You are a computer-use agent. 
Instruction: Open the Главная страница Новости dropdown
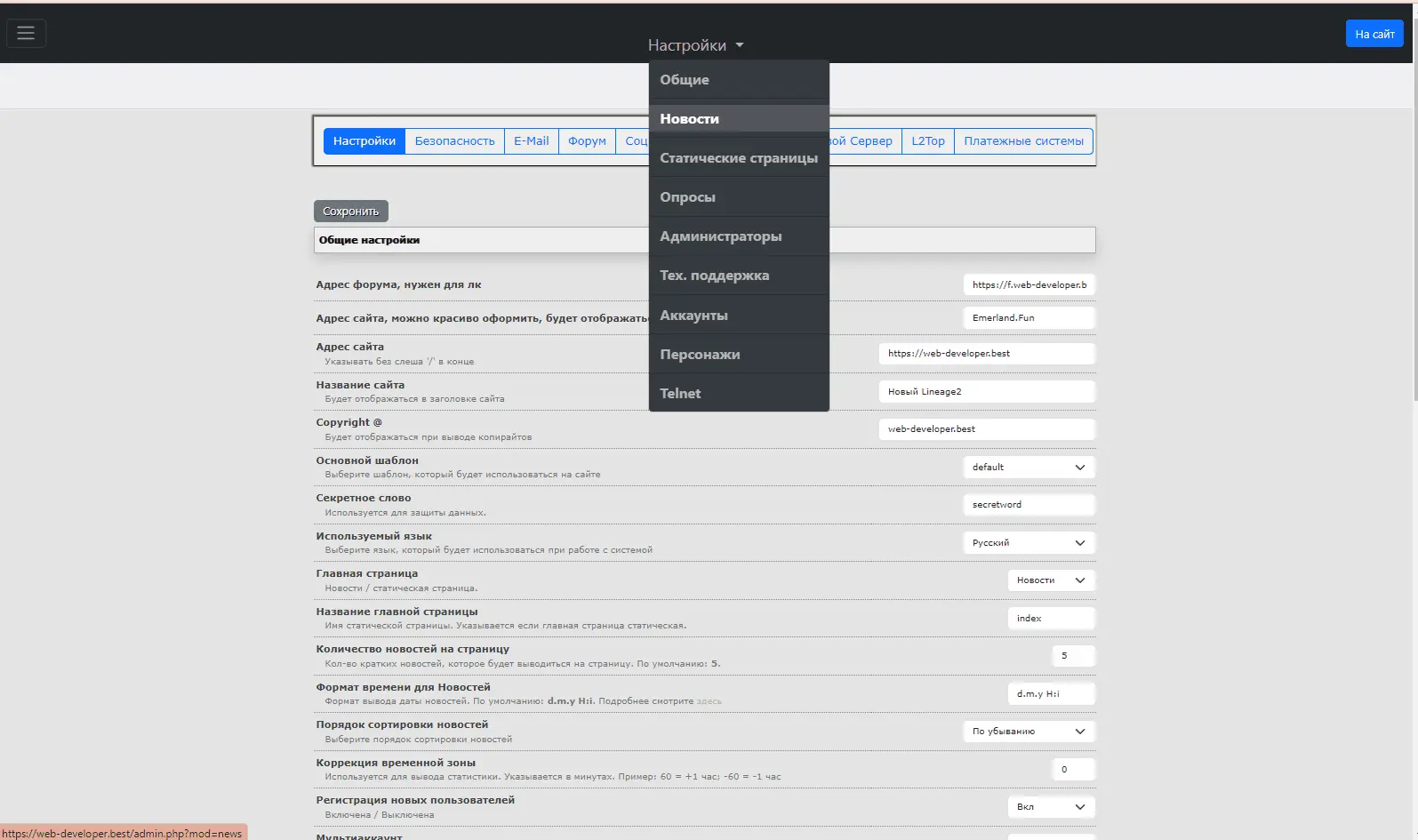point(1051,580)
